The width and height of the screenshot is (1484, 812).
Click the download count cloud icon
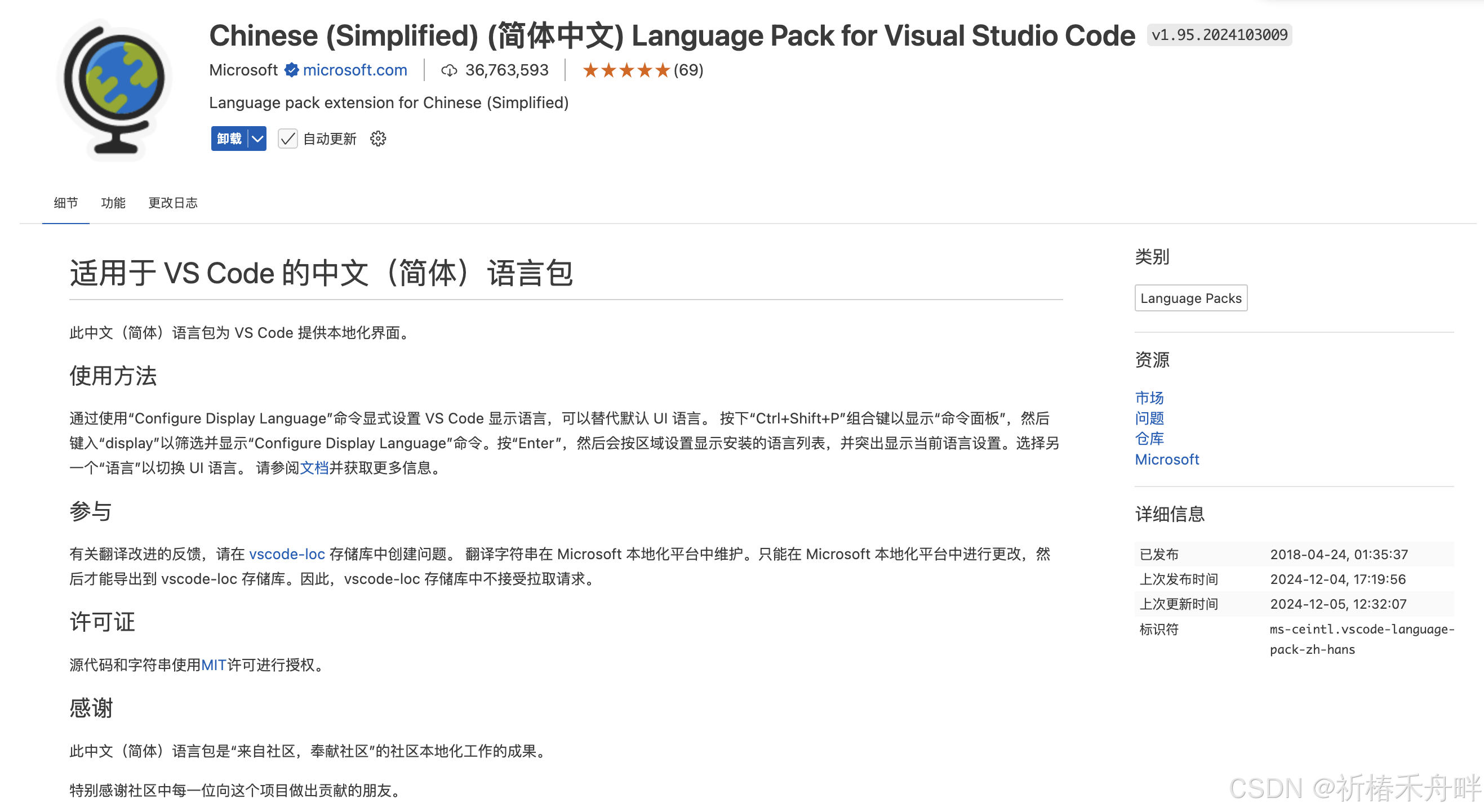pos(449,70)
